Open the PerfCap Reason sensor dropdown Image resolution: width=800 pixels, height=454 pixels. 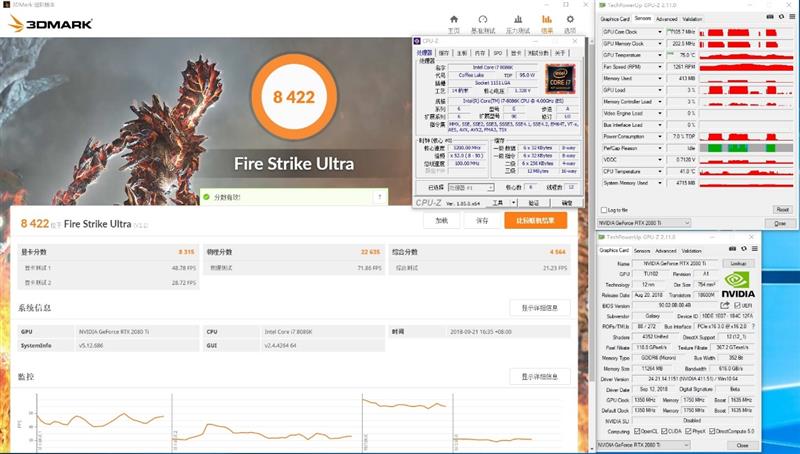[660, 148]
